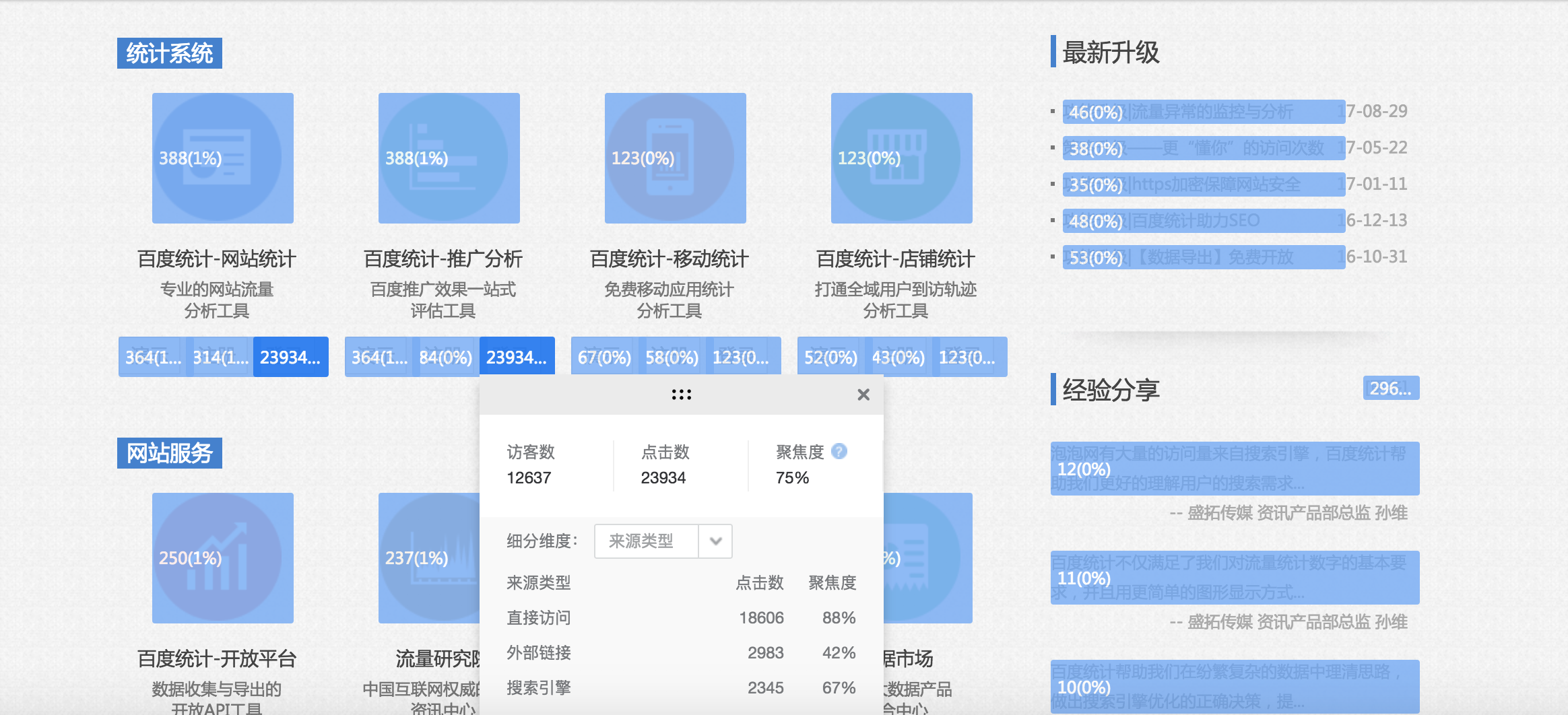Click the popup's six-dot drag handle
The width and height of the screenshot is (1568, 715).
tap(681, 395)
